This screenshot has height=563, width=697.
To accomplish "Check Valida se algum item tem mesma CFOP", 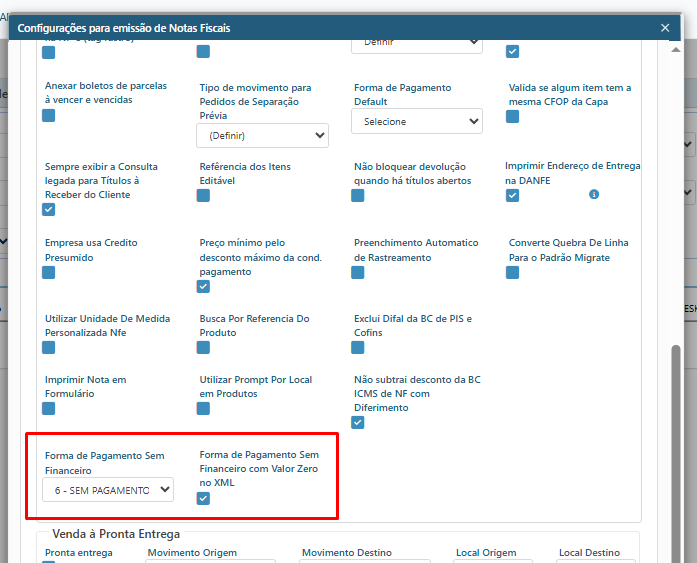I will tap(513, 116).
